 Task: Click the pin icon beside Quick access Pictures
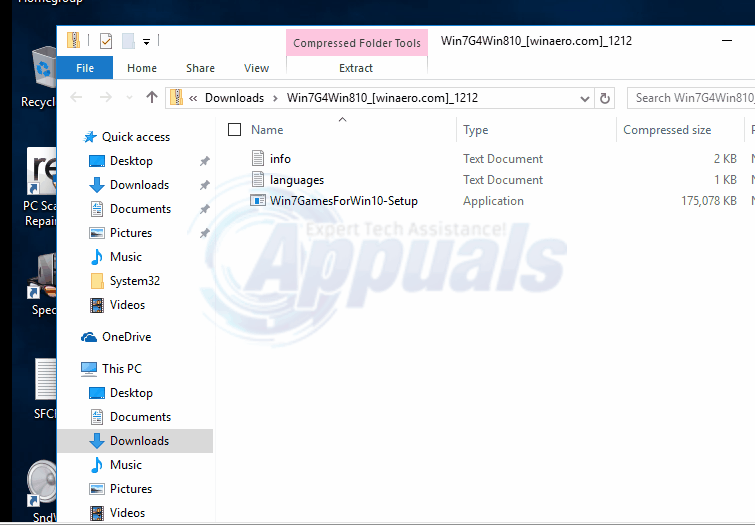pyautogui.click(x=205, y=233)
